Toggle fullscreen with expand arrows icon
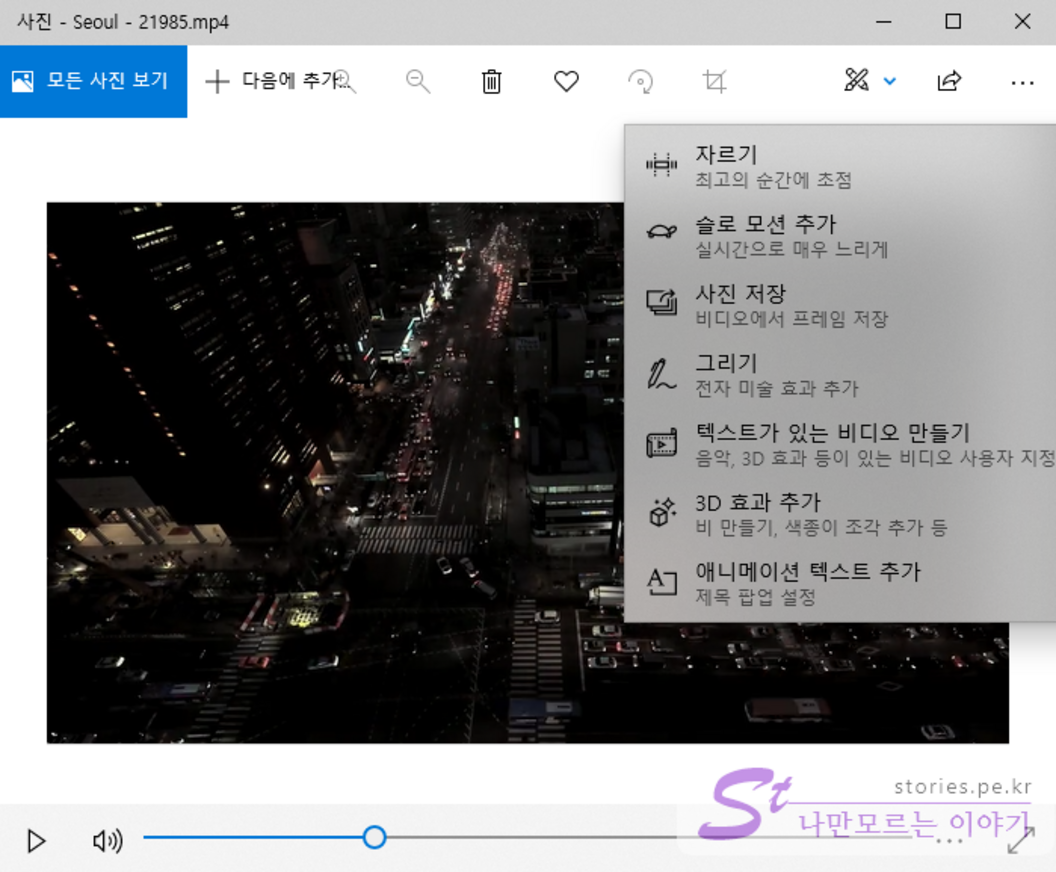 click(1020, 841)
